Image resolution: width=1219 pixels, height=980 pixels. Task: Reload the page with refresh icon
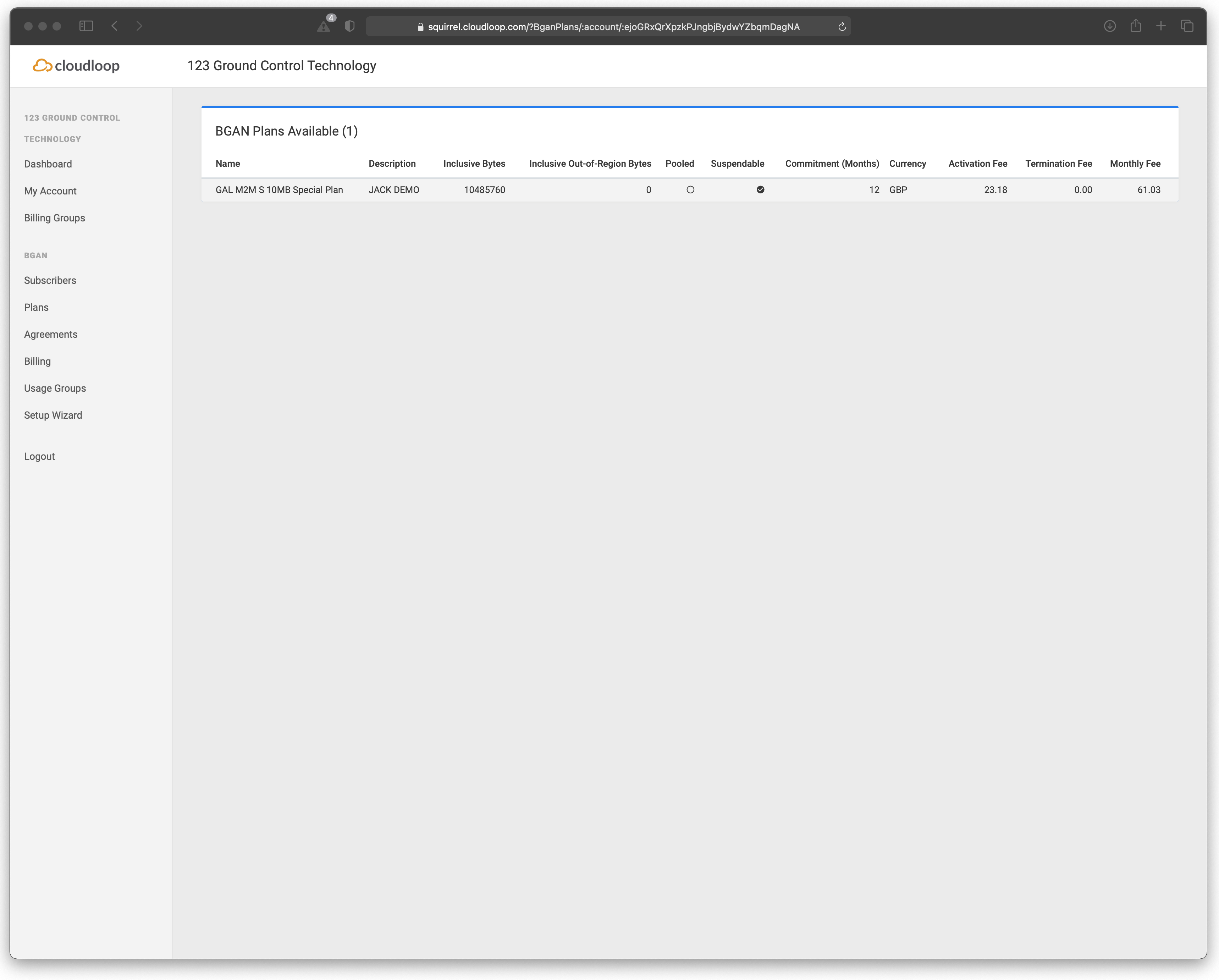tap(841, 27)
